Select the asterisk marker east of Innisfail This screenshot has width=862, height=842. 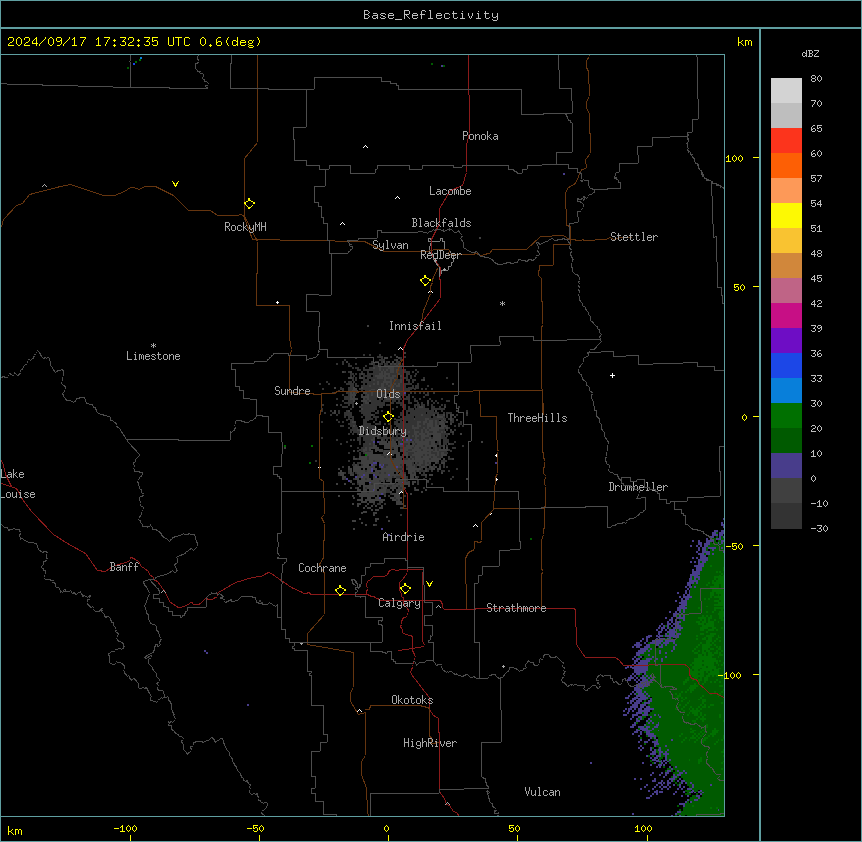tap(502, 304)
